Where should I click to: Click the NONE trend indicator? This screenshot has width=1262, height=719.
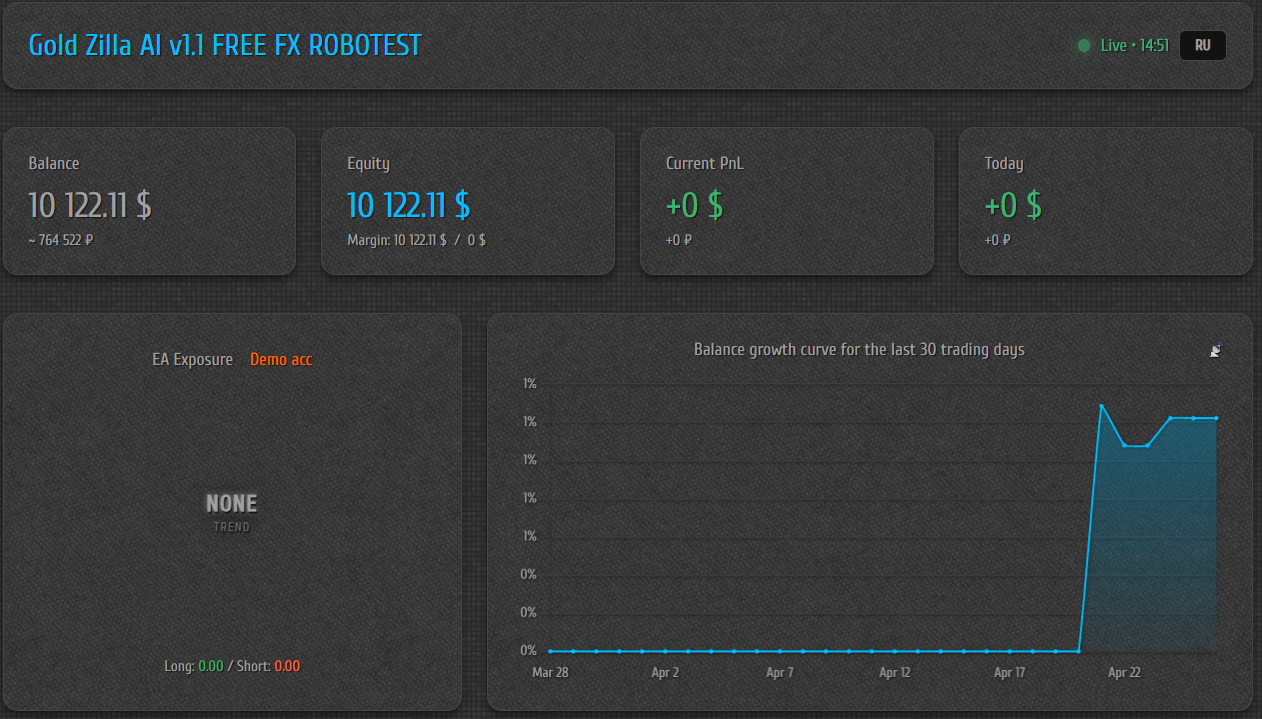tap(231, 504)
